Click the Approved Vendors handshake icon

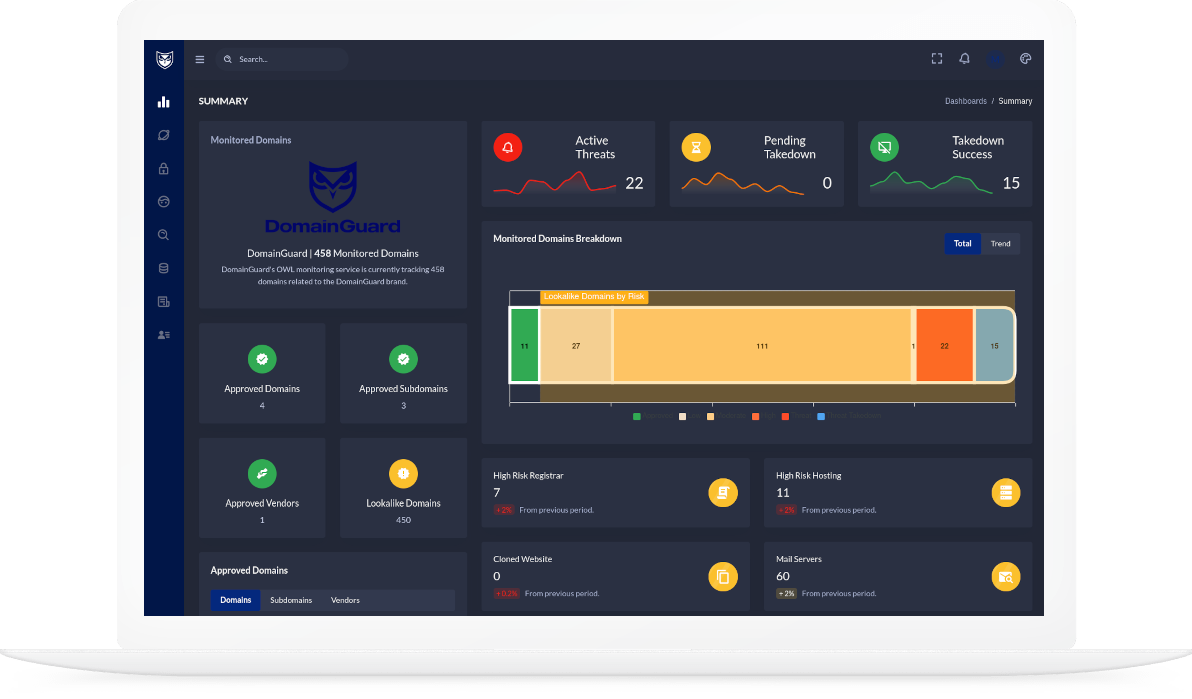(262, 474)
